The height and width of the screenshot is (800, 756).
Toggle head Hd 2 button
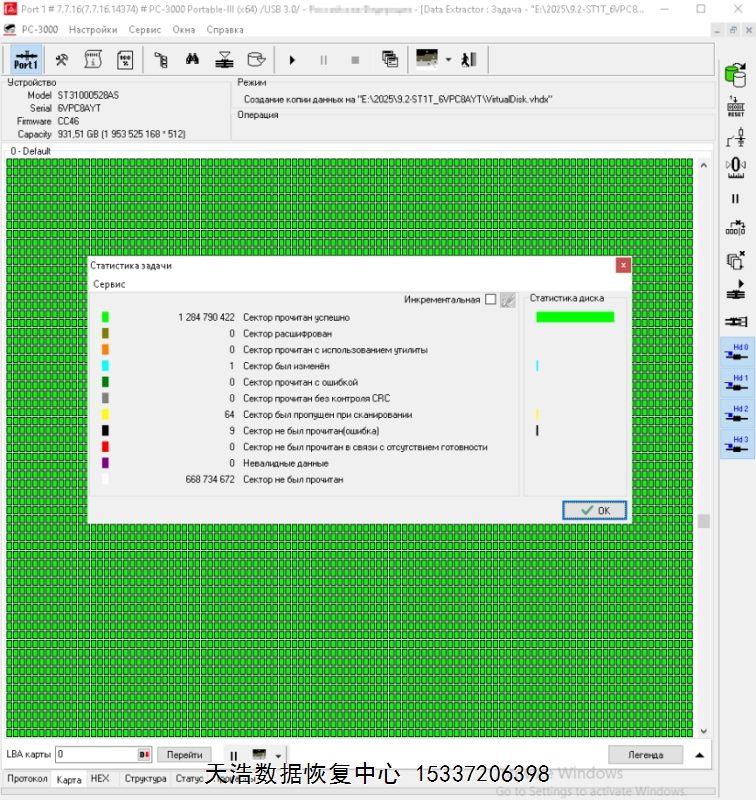pos(739,415)
